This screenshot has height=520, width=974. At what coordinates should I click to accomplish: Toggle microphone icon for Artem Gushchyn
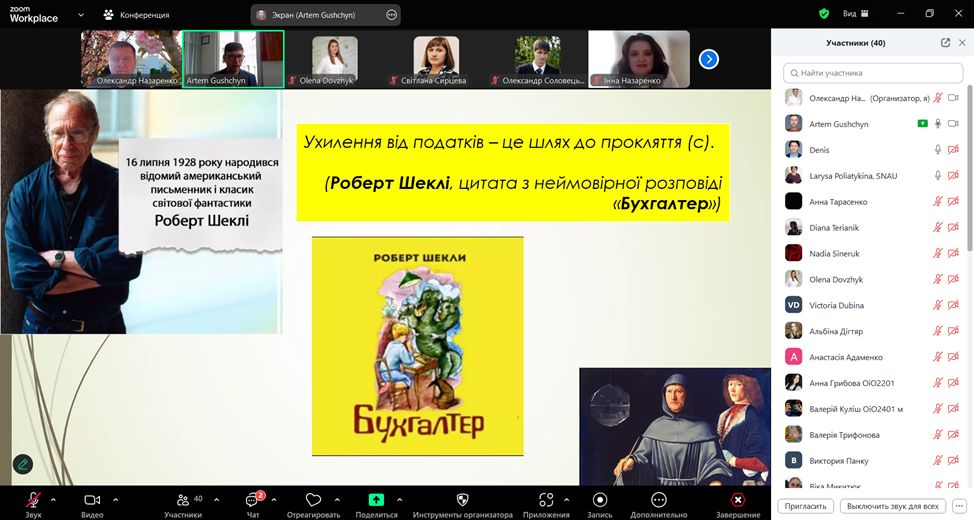coord(938,124)
